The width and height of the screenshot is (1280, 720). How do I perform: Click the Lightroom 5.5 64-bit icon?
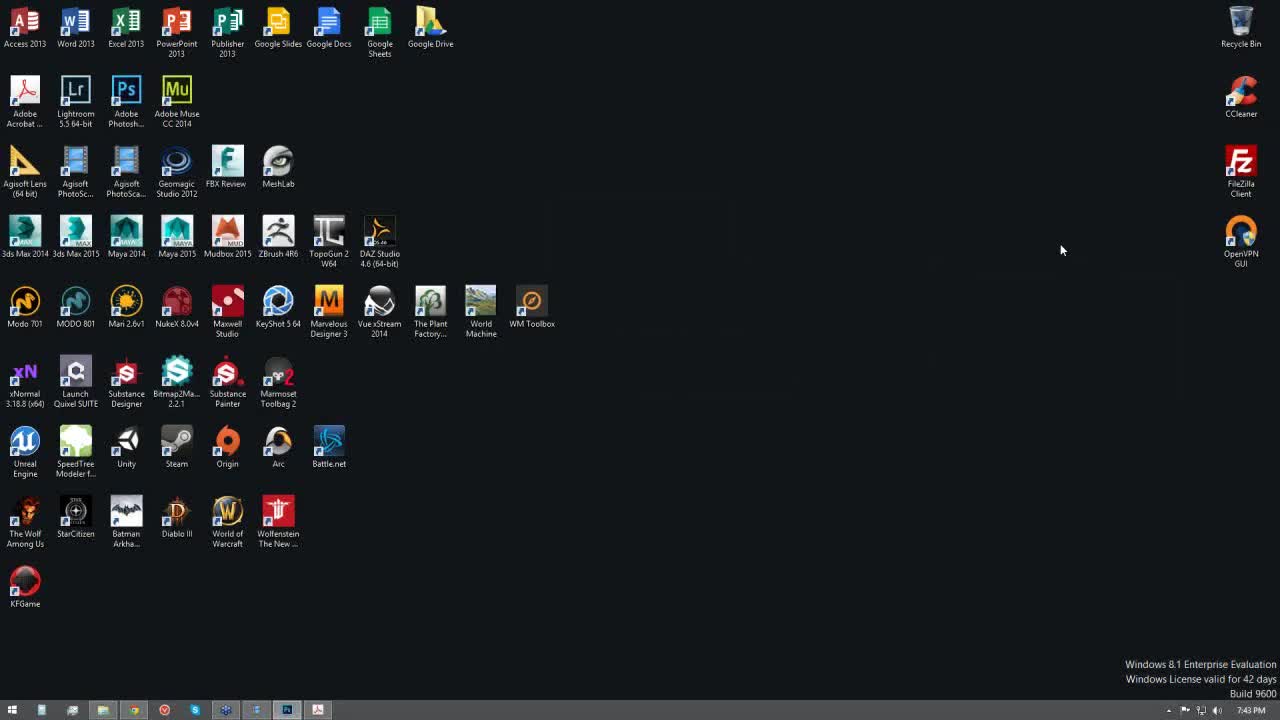point(76,102)
